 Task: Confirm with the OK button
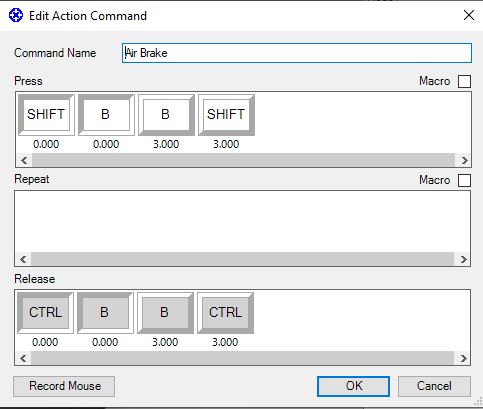(x=353, y=386)
